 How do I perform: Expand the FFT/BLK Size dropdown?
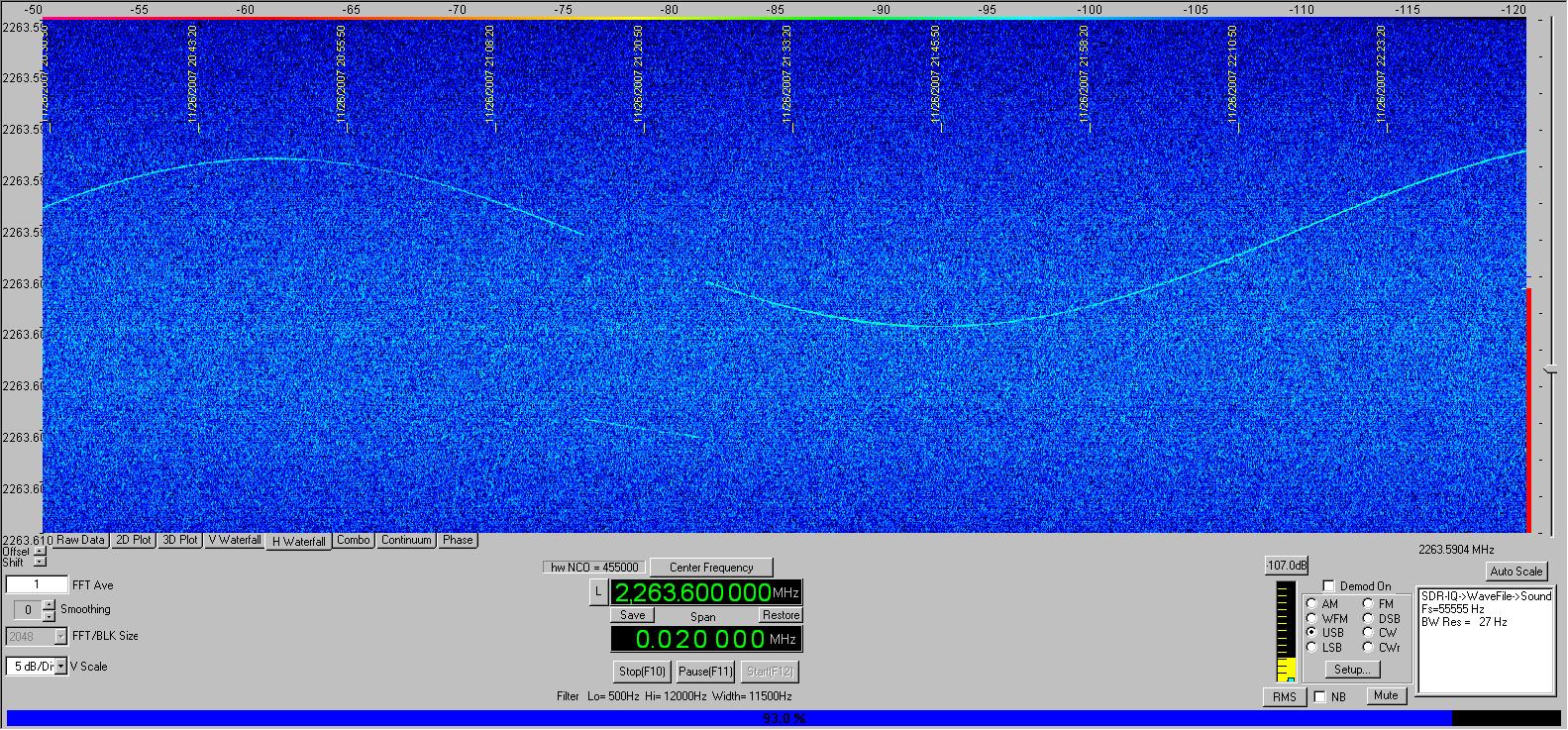coord(60,637)
